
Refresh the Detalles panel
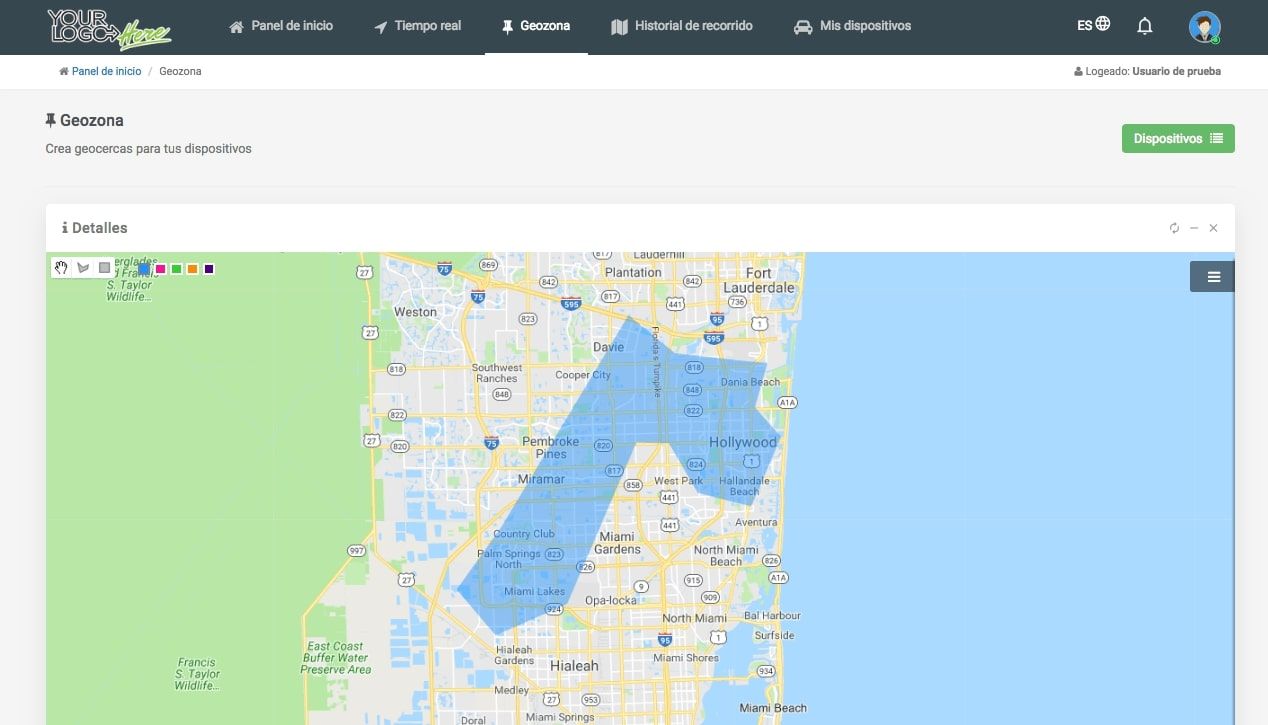(1174, 228)
